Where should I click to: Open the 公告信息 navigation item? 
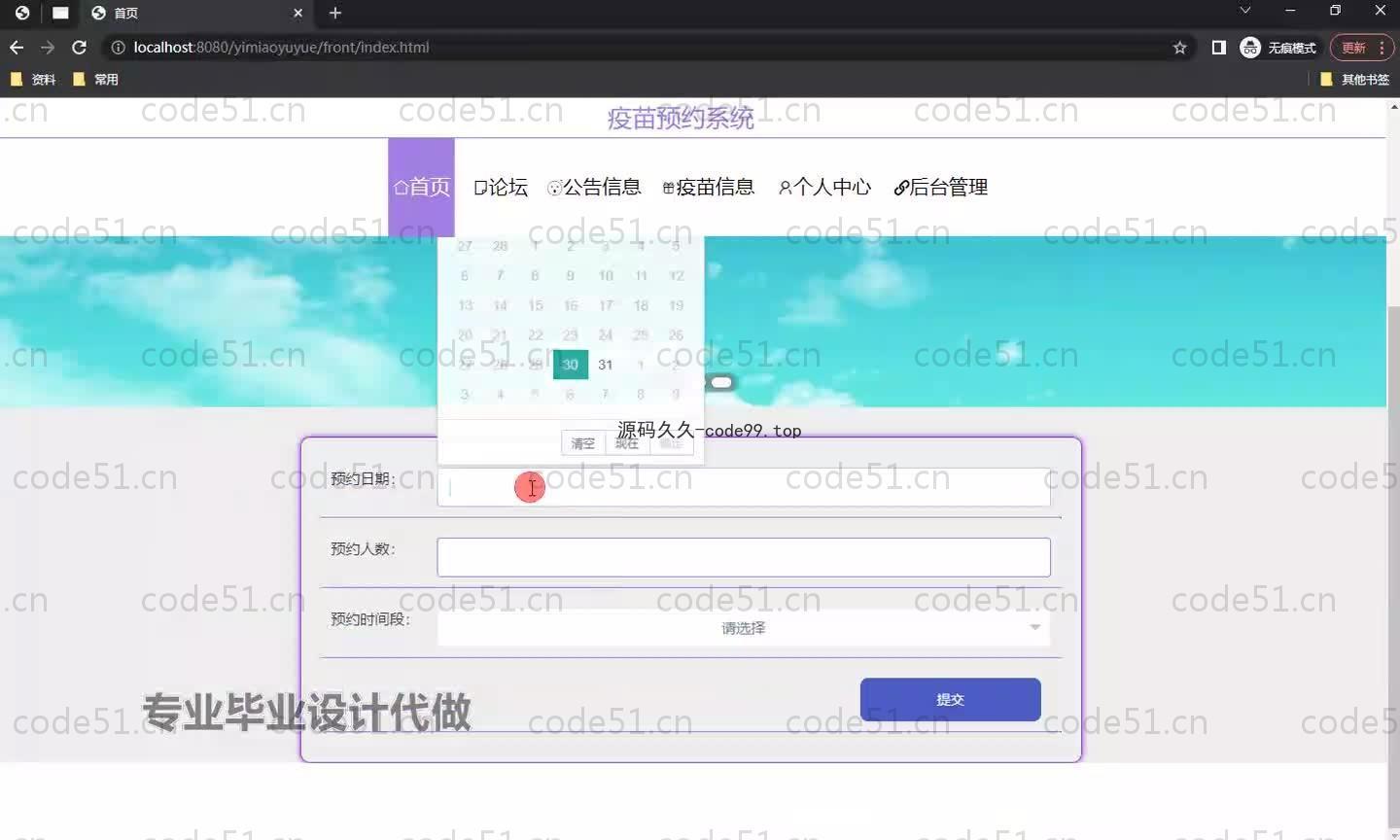tap(594, 187)
